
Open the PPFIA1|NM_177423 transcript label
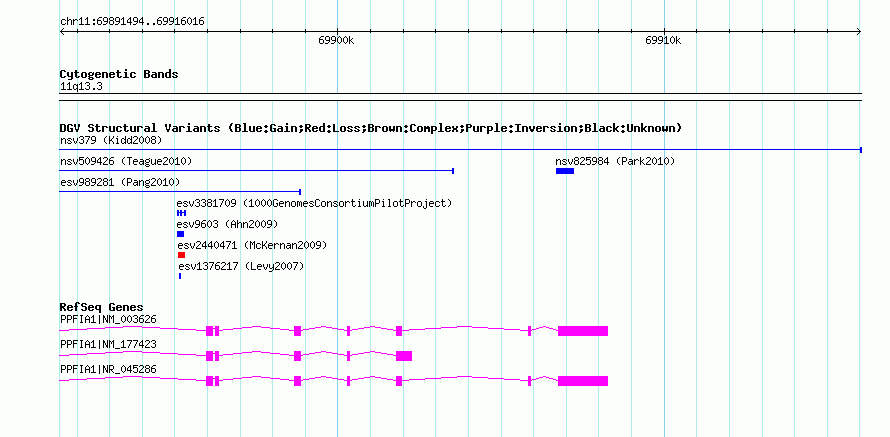pyautogui.click(x=108, y=344)
